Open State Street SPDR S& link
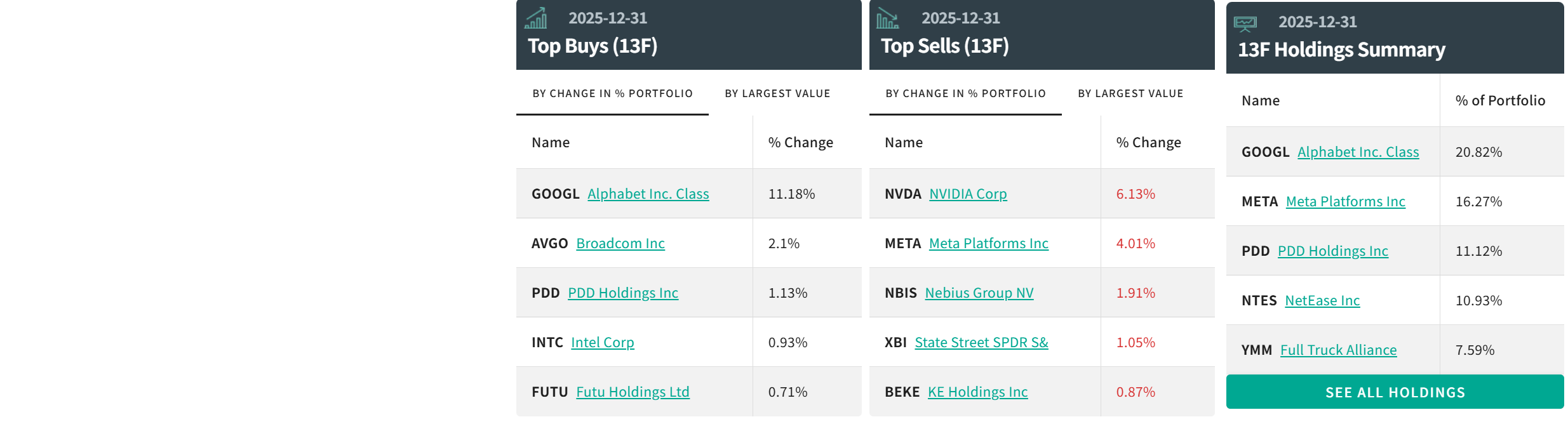The image size is (1568, 424). (x=981, y=343)
